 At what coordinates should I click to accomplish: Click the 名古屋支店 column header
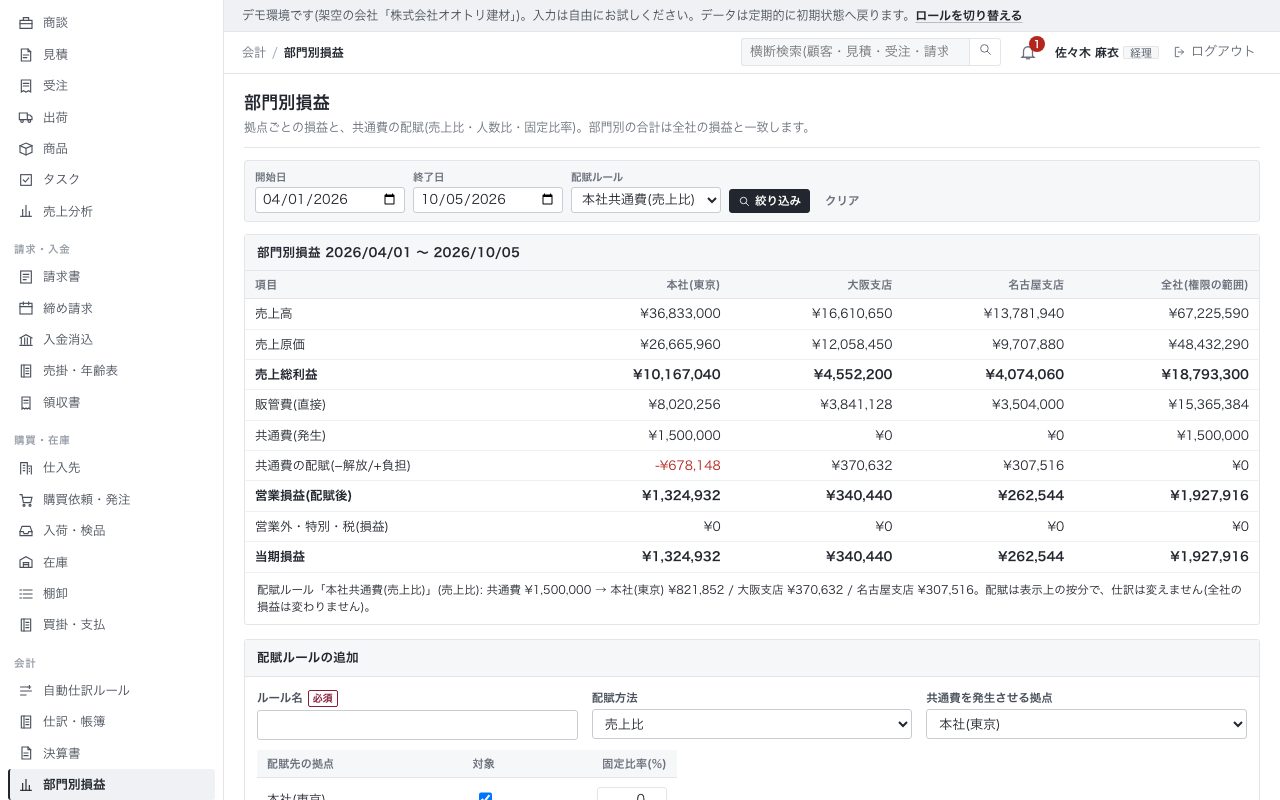coord(1036,285)
